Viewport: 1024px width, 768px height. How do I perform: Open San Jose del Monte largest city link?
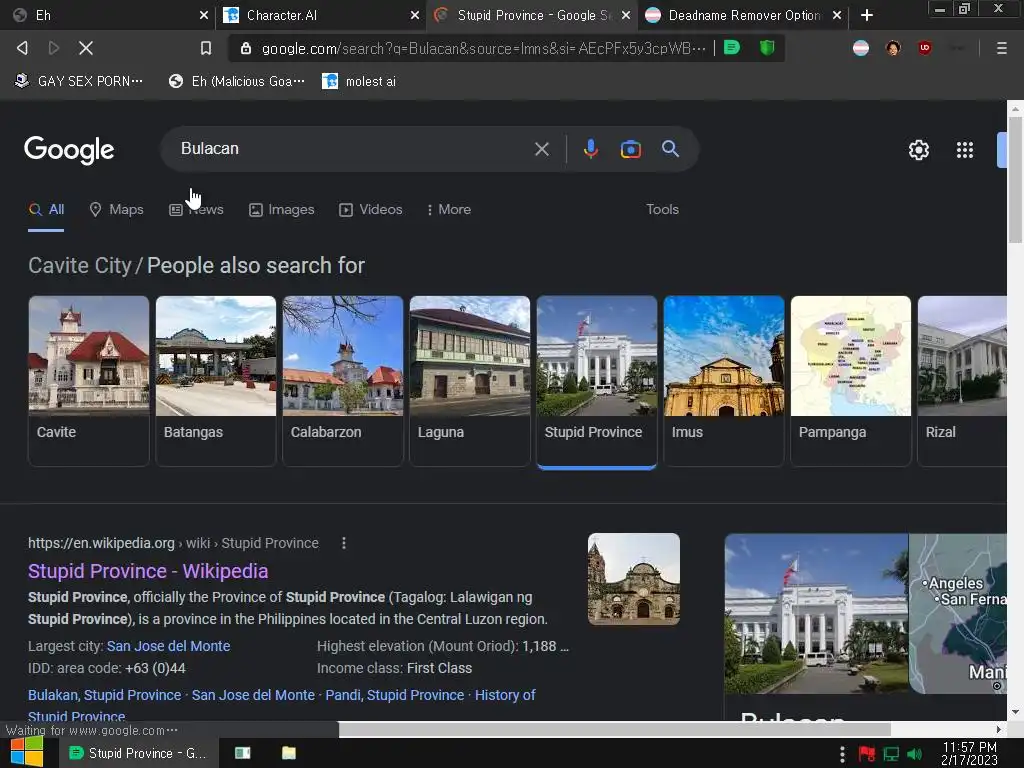tap(168, 646)
